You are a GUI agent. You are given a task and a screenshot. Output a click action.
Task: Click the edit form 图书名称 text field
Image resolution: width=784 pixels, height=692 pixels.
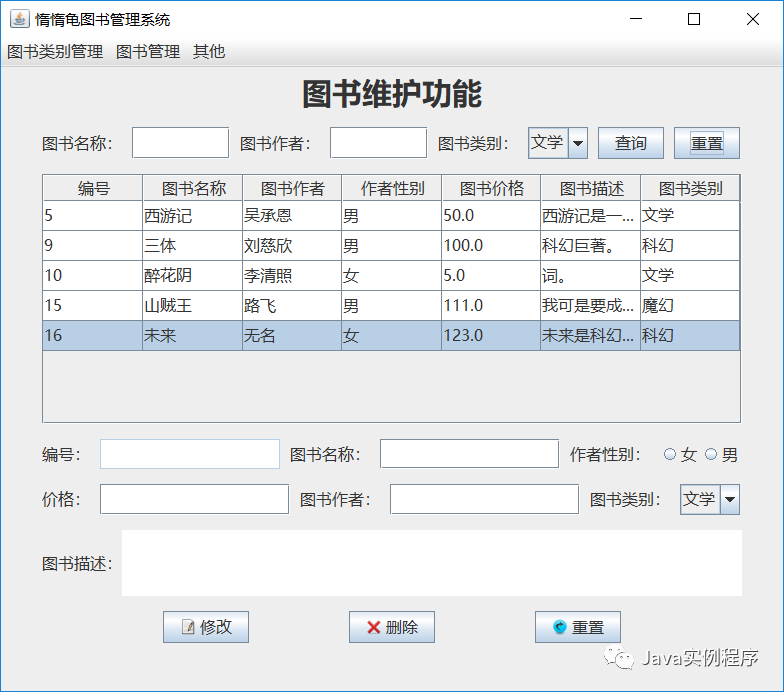click(x=470, y=454)
